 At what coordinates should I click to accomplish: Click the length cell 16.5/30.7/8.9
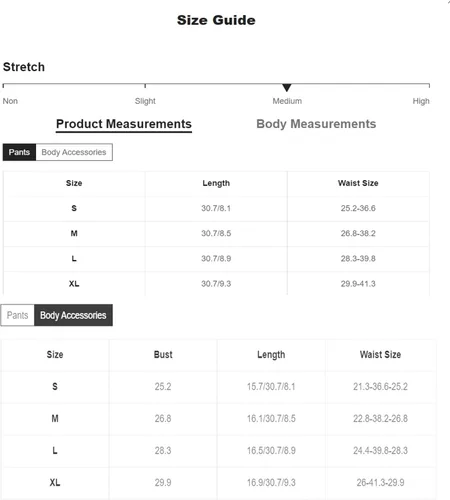tap(271, 451)
